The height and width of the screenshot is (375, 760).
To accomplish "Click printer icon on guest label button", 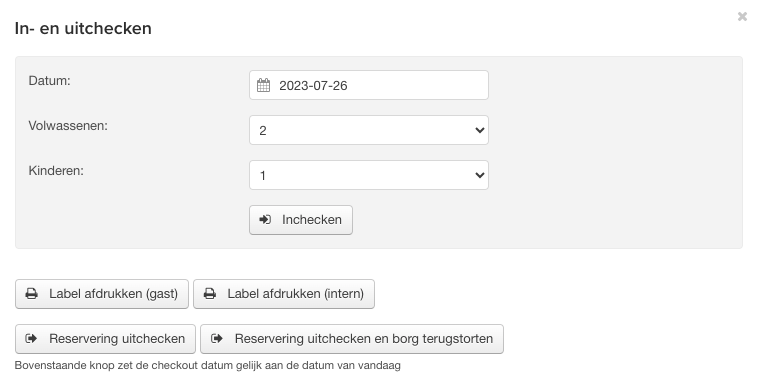I will tap(32, 294).
